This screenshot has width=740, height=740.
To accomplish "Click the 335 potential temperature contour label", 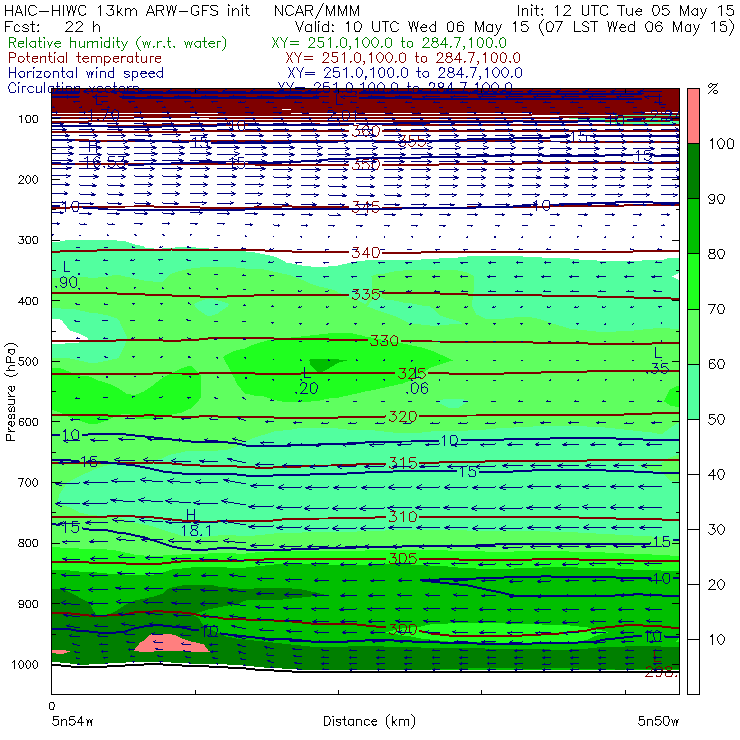I will [366, 294].
